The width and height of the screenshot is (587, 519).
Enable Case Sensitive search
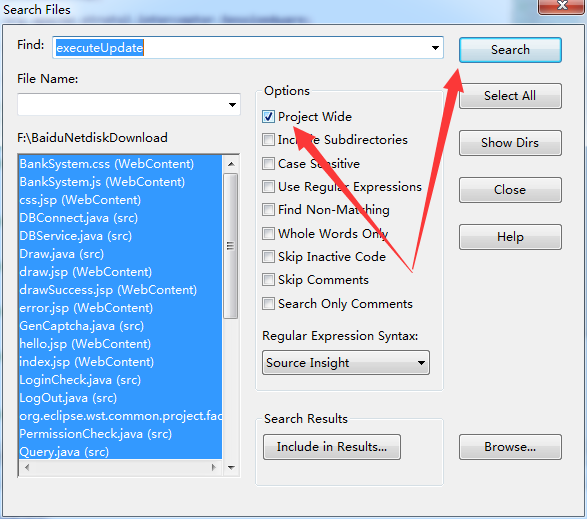268,164
